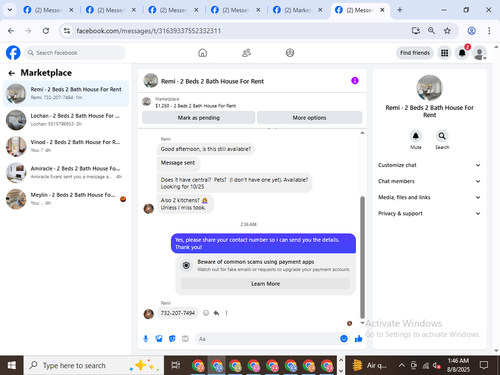
Task: React to the 732-207-7494 message
Action: click(206, 313)
